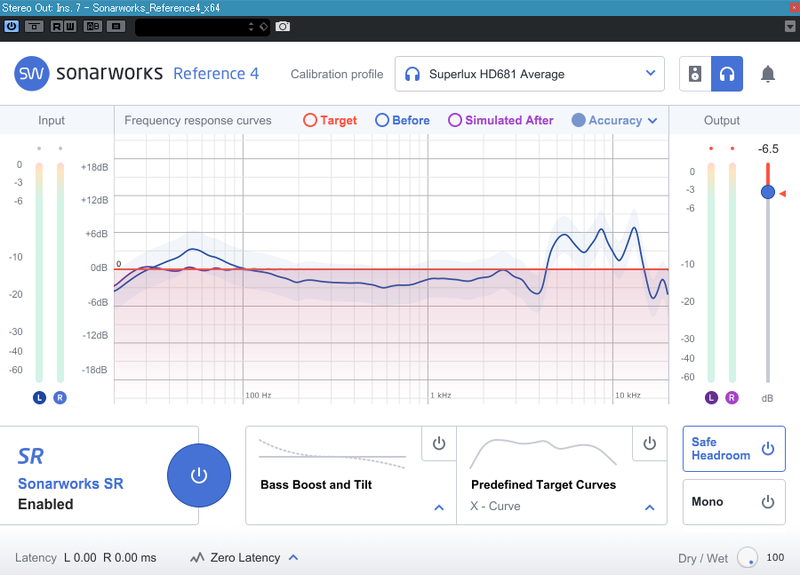Click the left output clip indicator dot
The width and height of the screenshot is (800, 575).
(711, 148)
